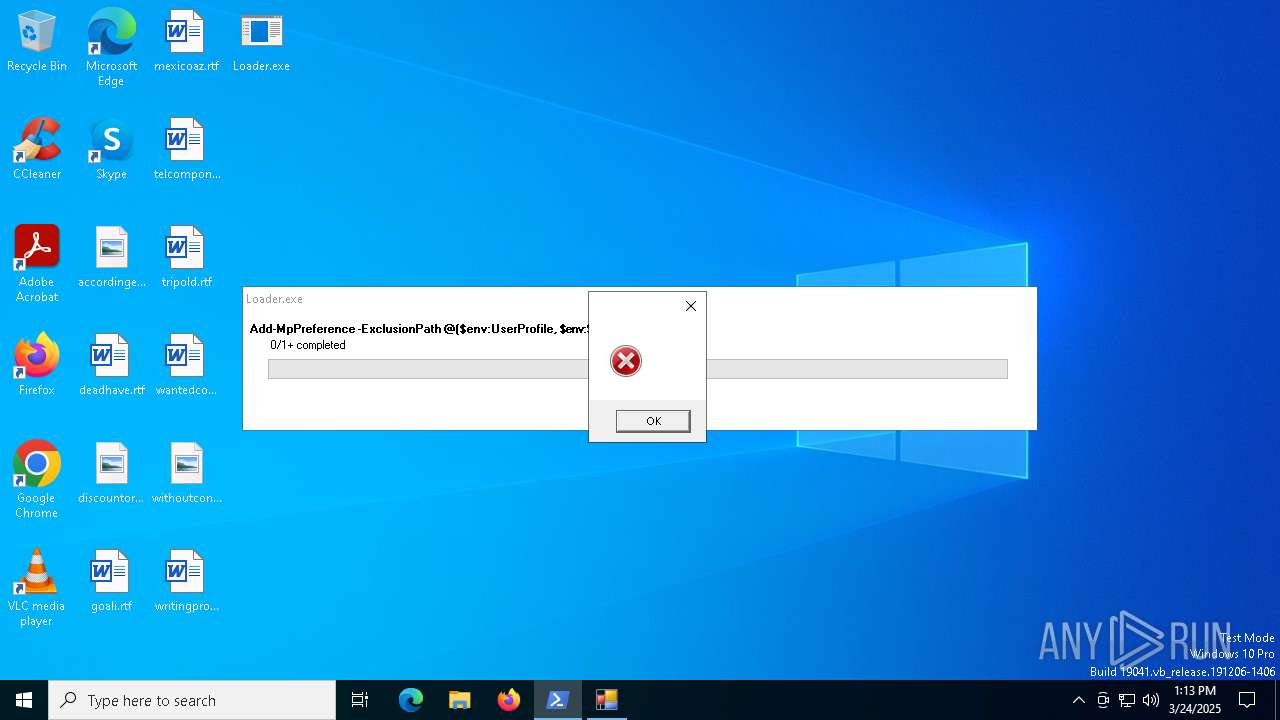Select the goali.rtf document icon
The width and height of the screenshot is (1280, 720).
[x=111, y=582]
